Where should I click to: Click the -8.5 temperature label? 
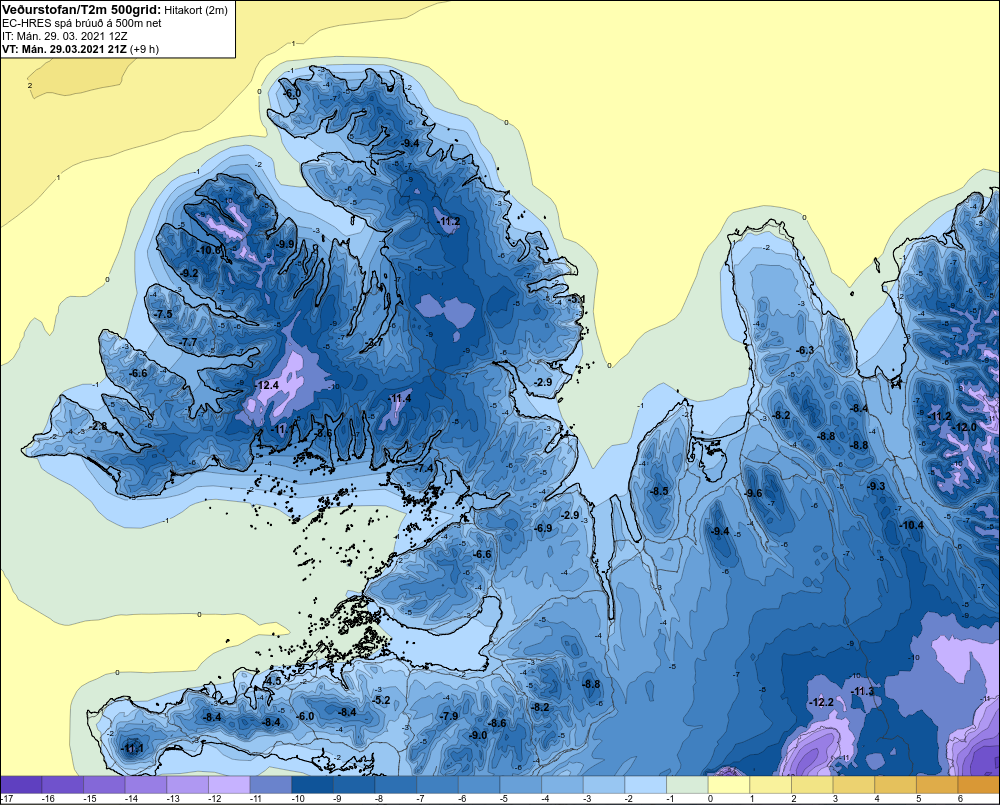pyautogui.click(x=659, y=491)
